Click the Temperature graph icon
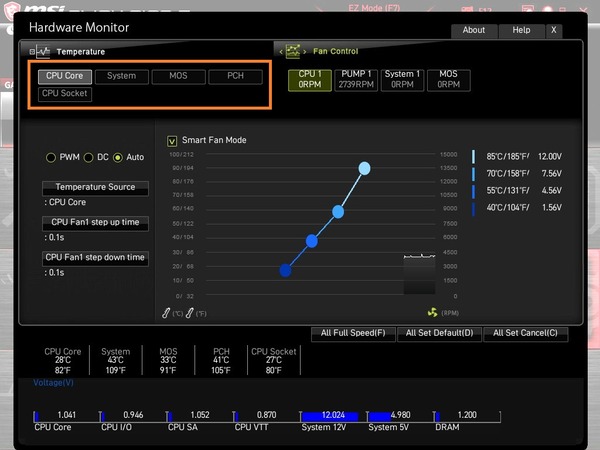Image resolution: width=600 pixels, height=450 pixels. pos(43,51)
